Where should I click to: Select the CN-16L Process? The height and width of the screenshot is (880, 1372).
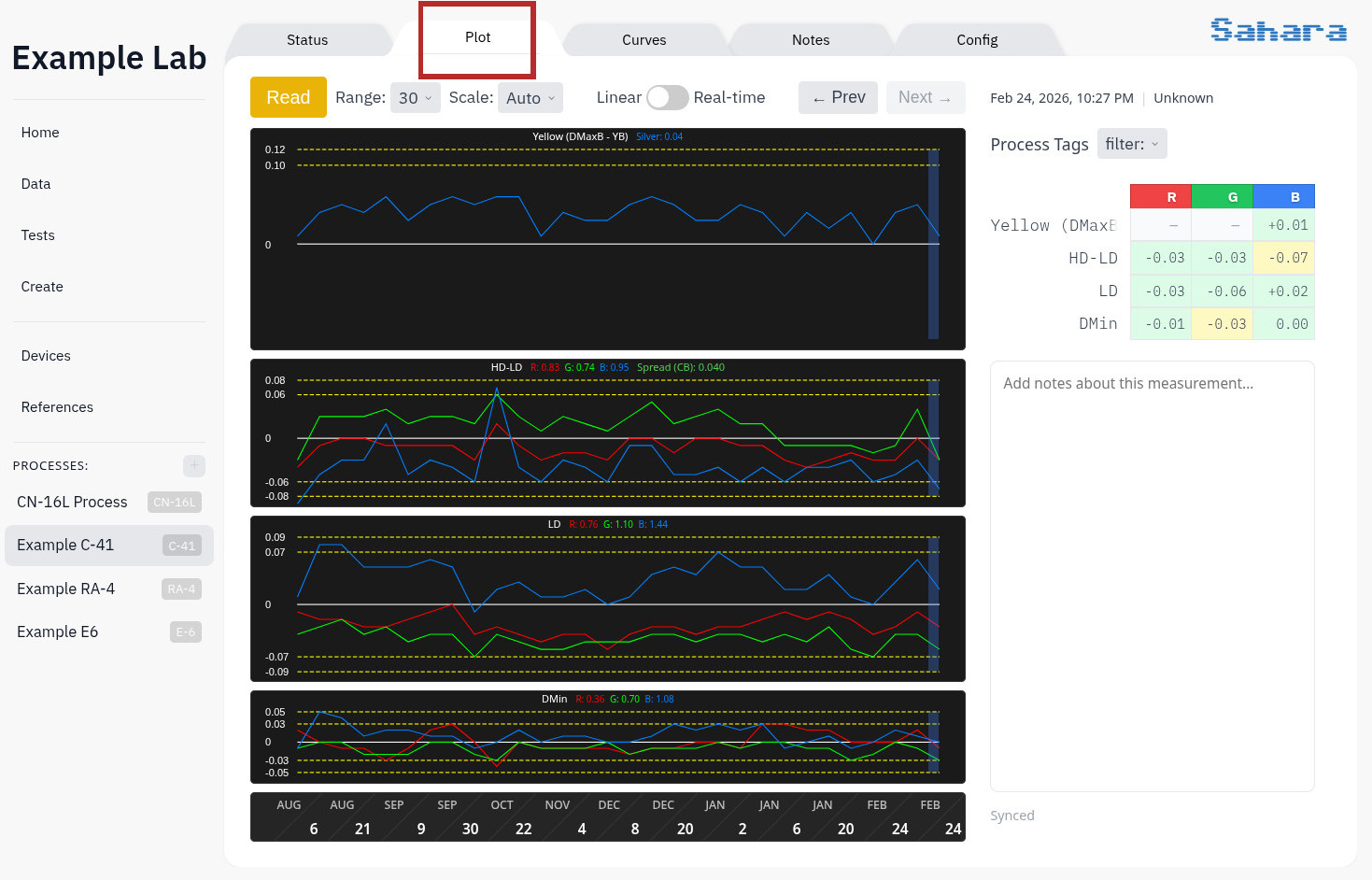coord(72,502)
